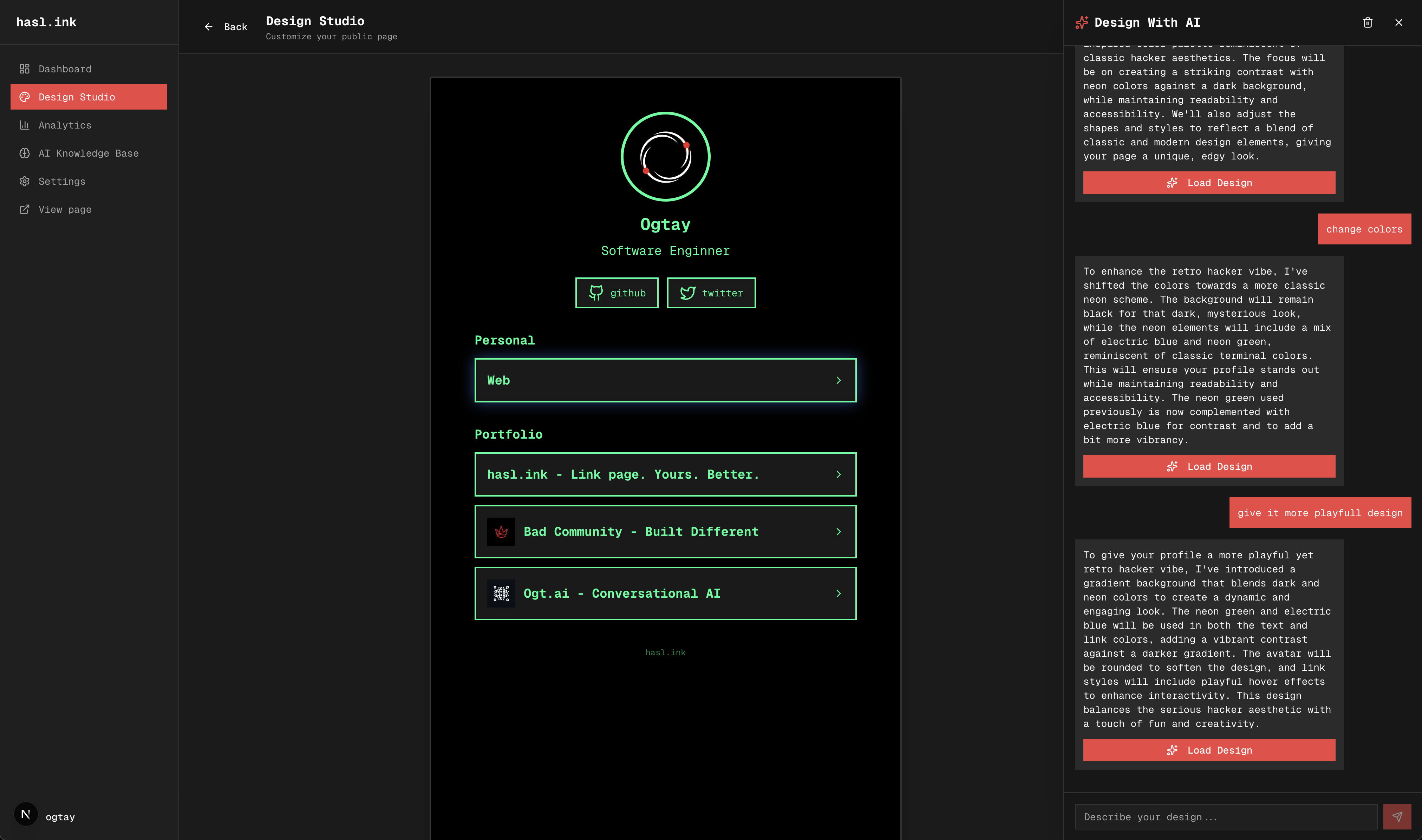Expand the Web link card chevron
1422x840 pixels.
pos(839,380)
